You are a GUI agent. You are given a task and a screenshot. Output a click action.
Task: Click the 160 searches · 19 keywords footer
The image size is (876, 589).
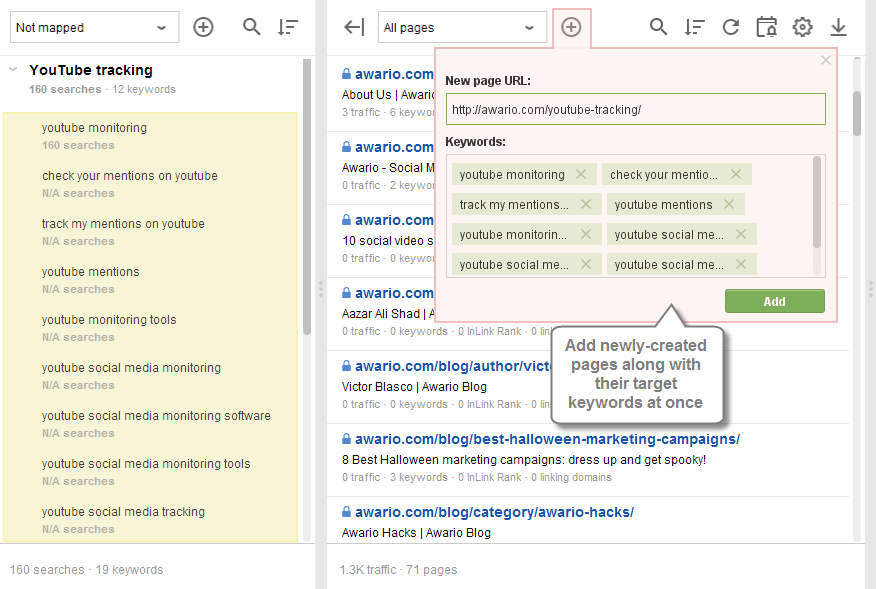87,570
